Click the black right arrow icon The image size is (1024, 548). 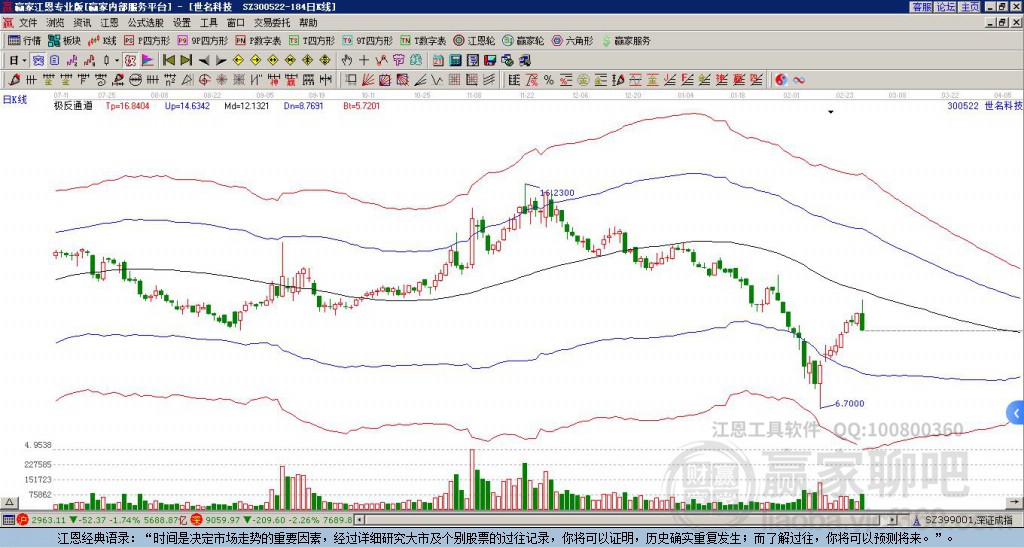click(x=221, y=60)
